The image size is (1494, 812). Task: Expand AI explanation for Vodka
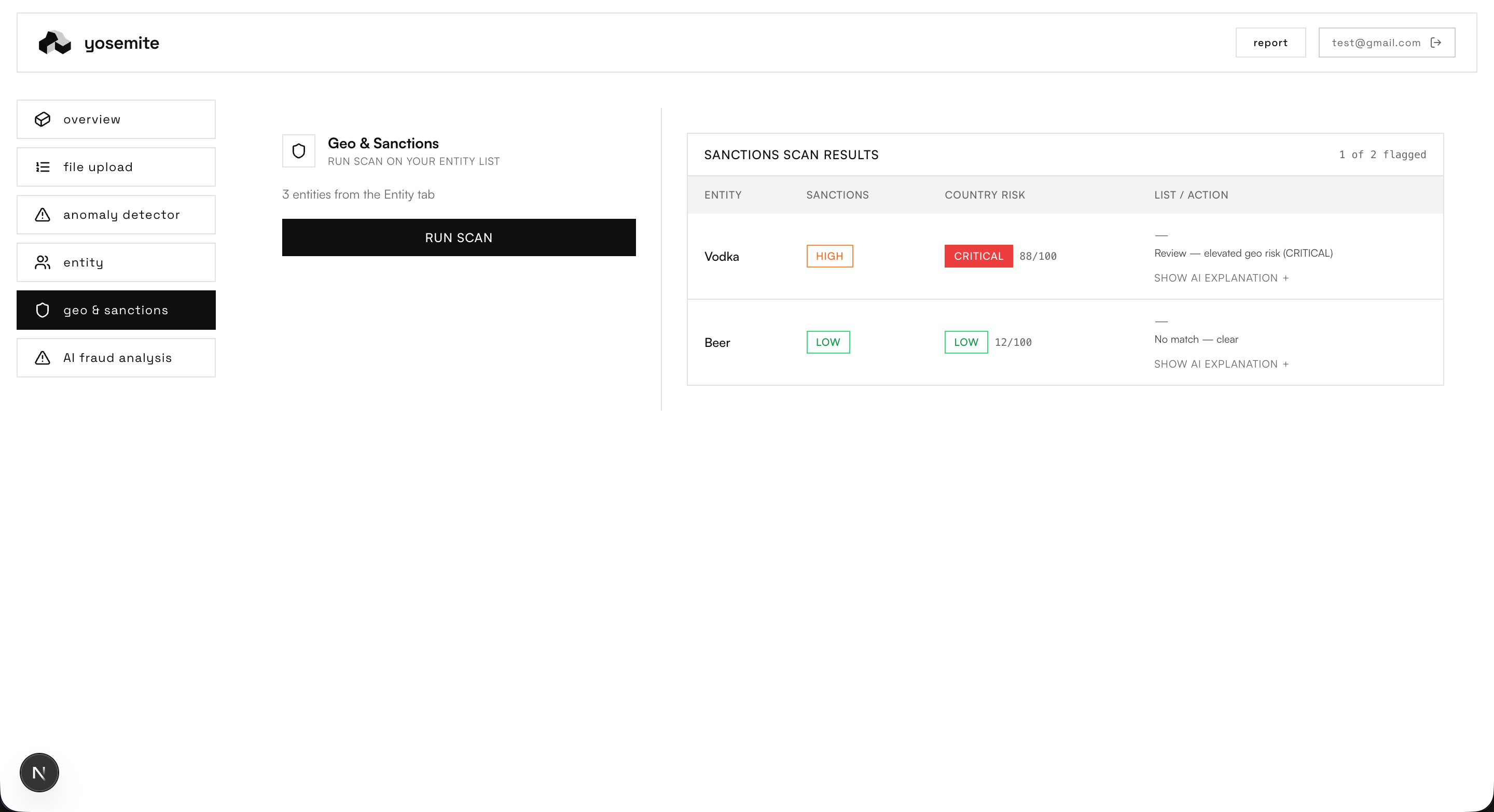1221,278
